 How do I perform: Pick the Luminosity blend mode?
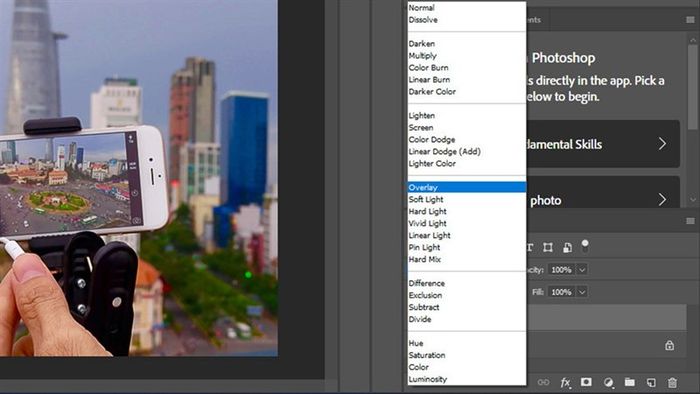pos(427,379)
